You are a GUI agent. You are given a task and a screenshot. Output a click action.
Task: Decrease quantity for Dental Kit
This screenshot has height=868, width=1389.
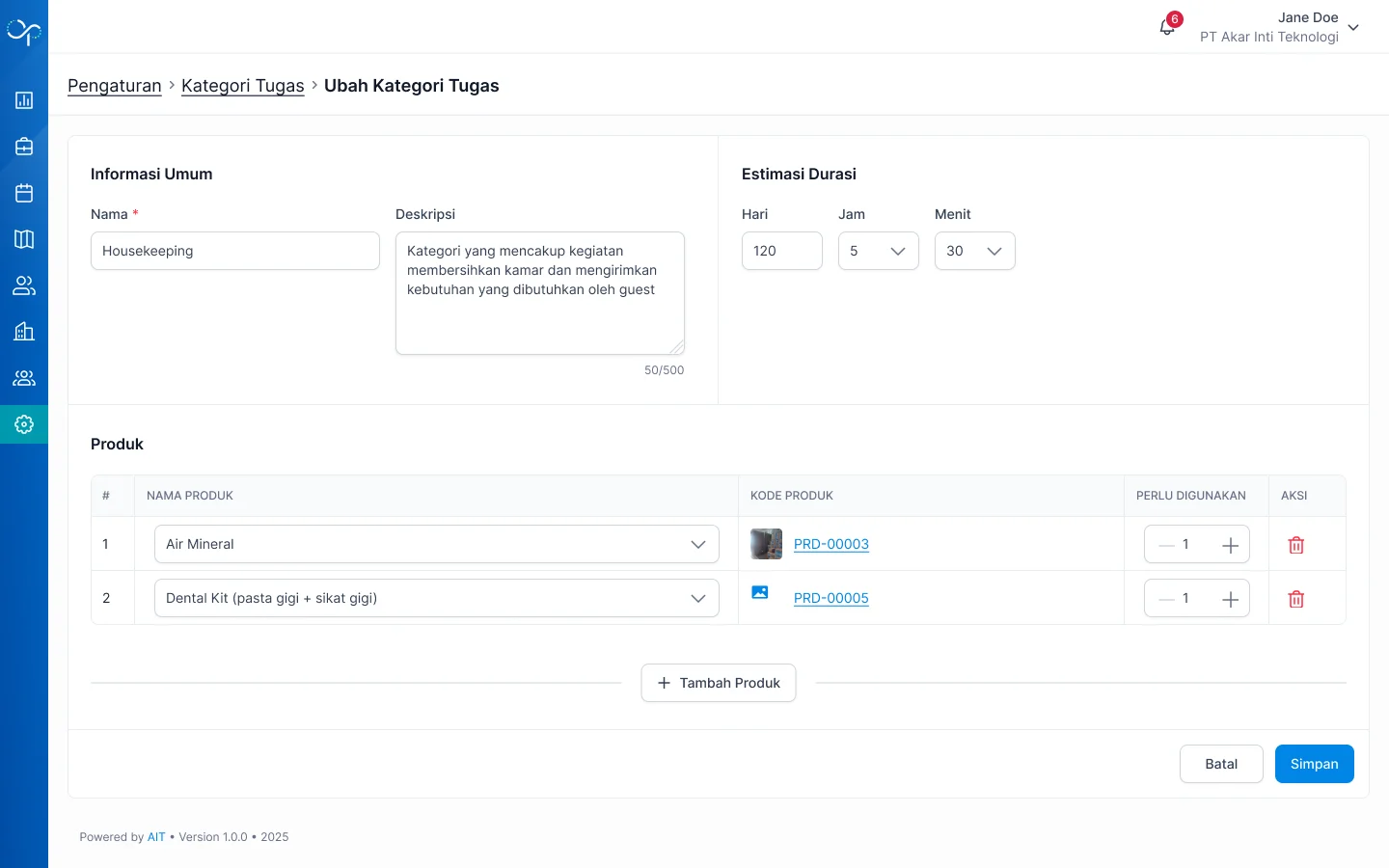(x=1167, y=599)
